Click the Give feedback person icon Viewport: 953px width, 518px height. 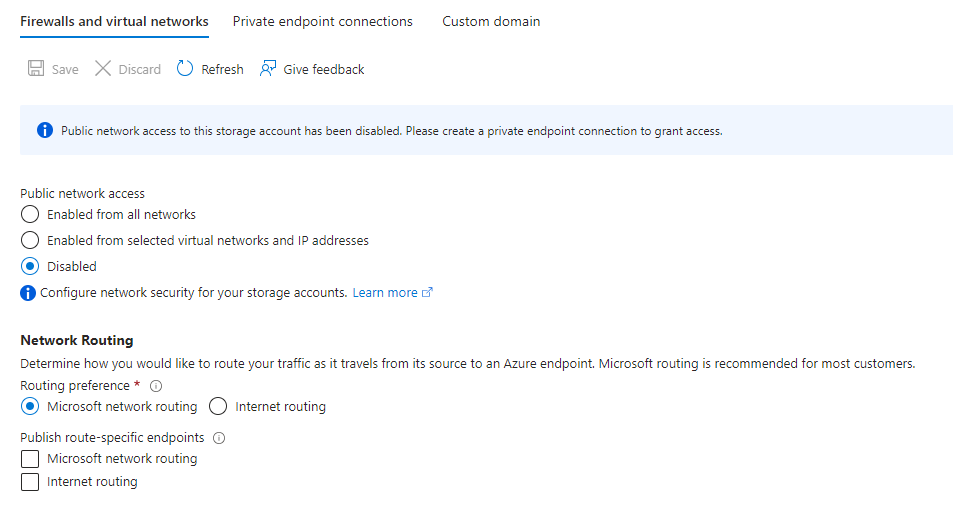(267, 69)
